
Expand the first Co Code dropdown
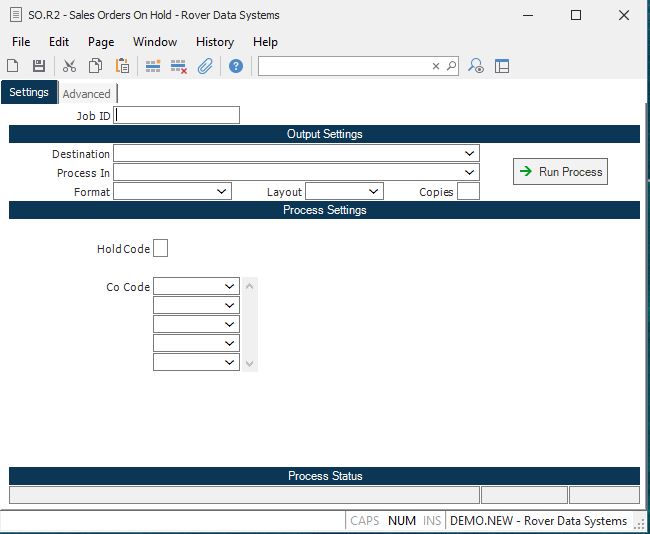coord(230,287)
